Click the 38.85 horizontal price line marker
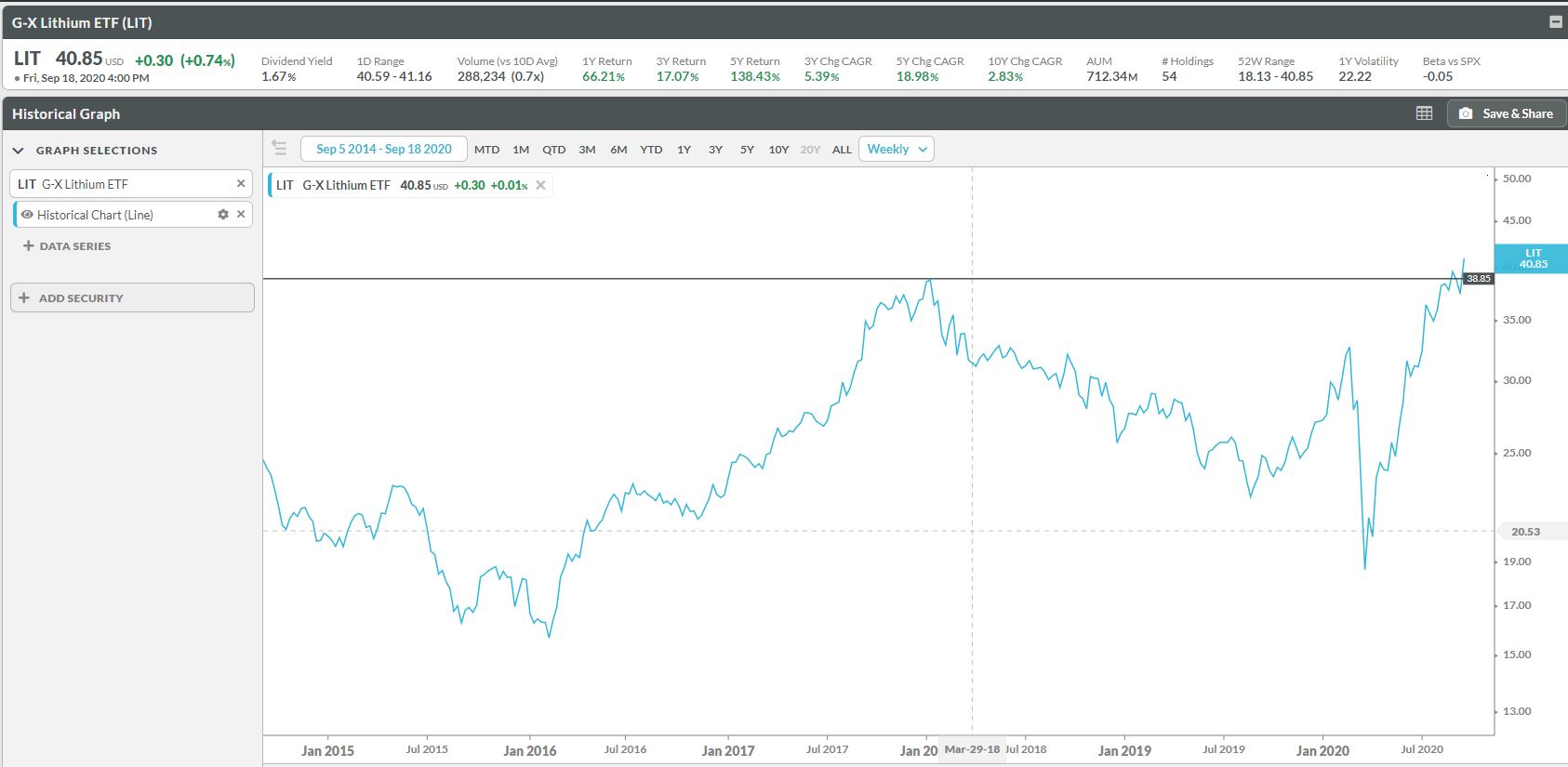1568x767 pixels. tap(1478, 278)
